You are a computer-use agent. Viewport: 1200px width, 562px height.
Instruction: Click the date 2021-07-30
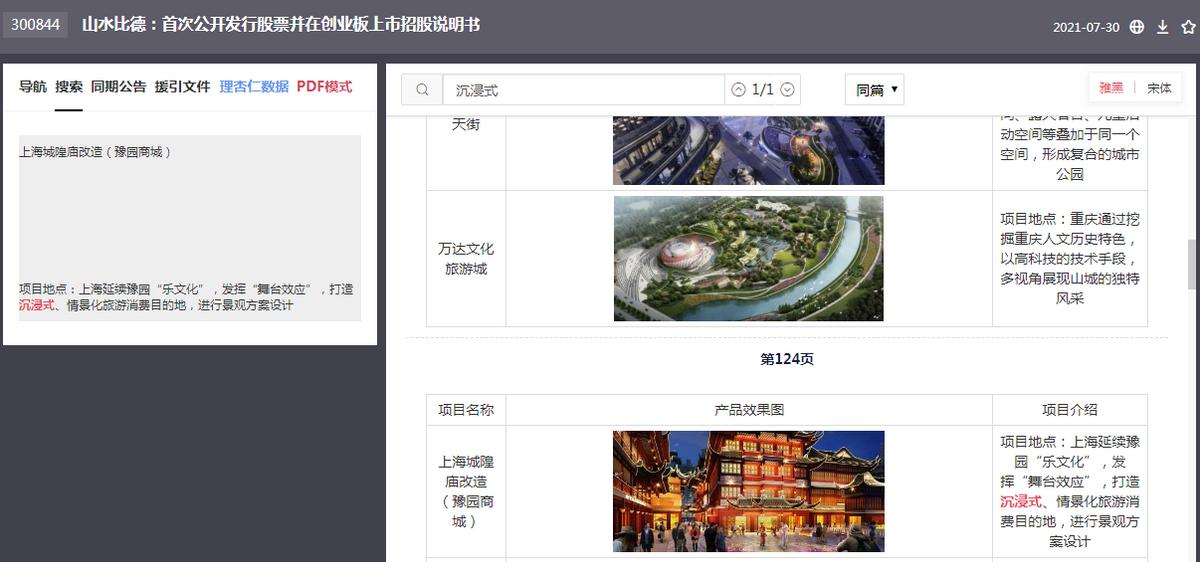(1086, 27)
